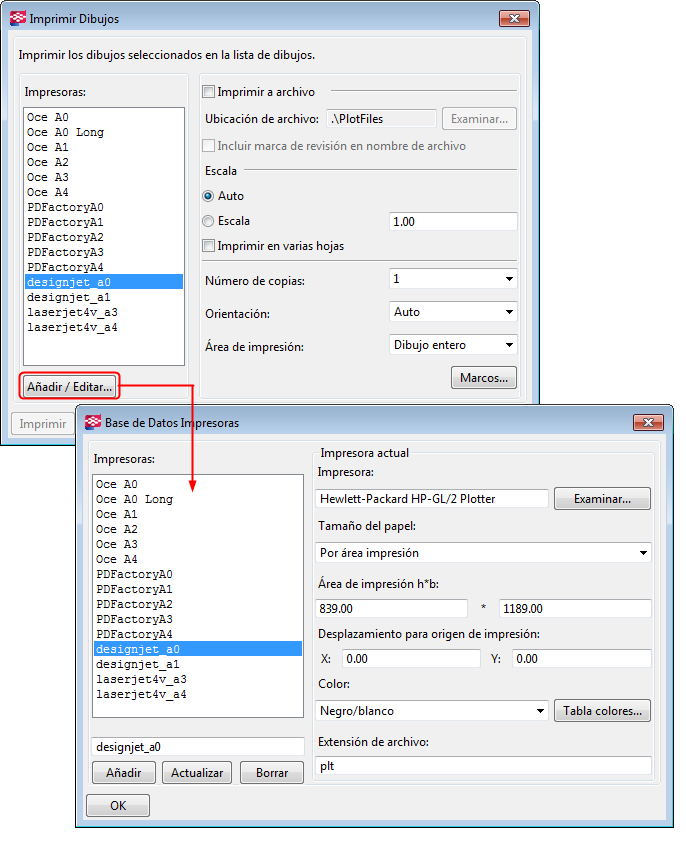Select PDFactoryA1 in Imprimir Dibujos list

click(x=104, y=222)
